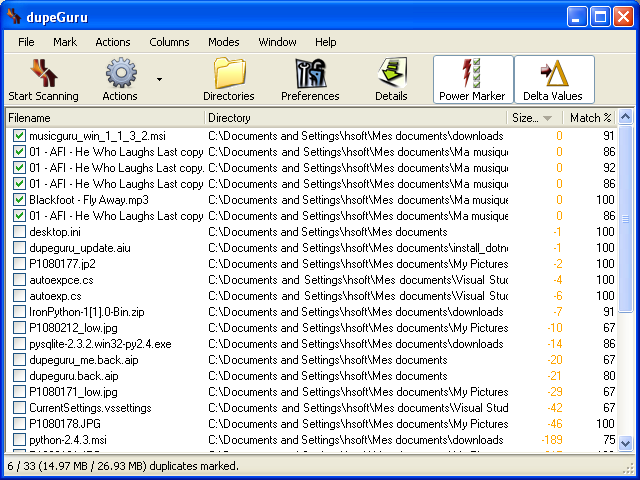Open the Help menu
Viewport: 640px width, 480px height.
(x=325, y=42)
